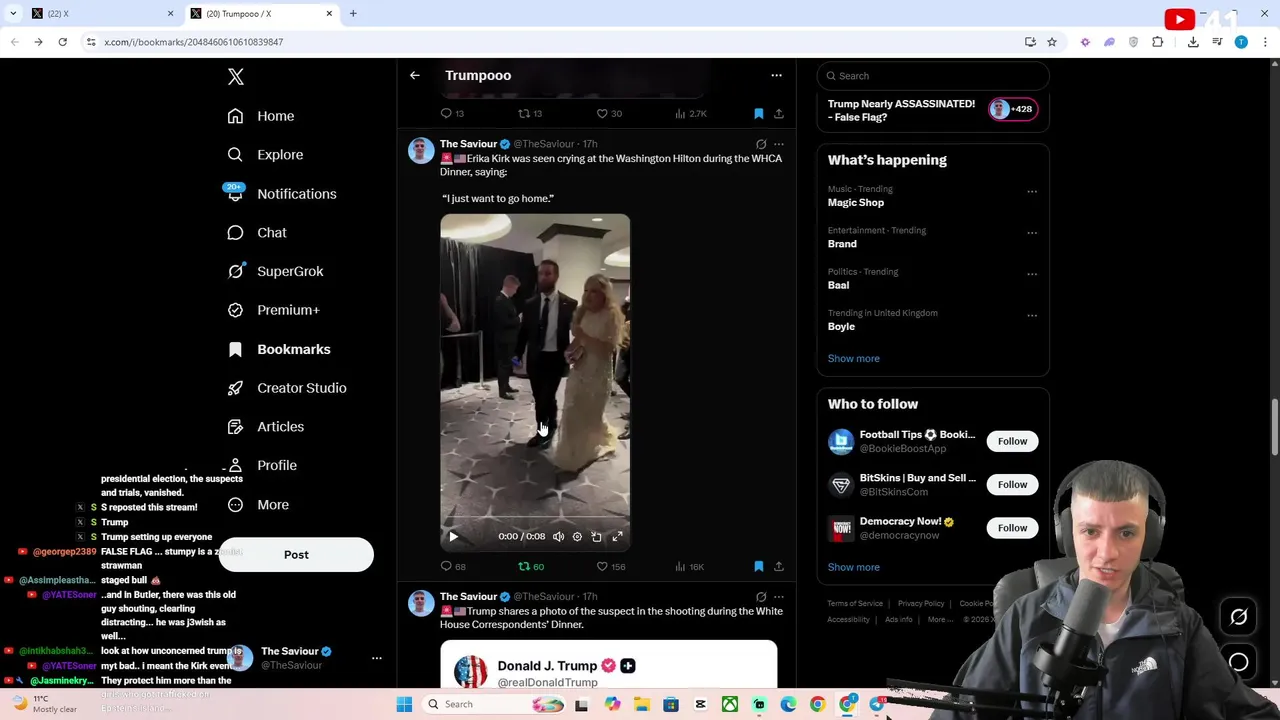1280x720 pixels.
Task: Open options for Brand trend
Action: point(1032,232)
